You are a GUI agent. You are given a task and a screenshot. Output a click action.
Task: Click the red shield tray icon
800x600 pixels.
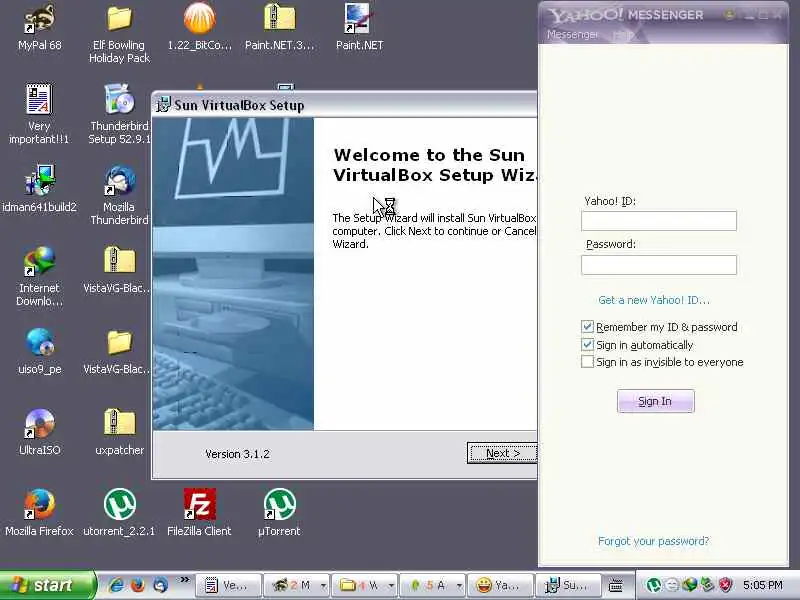724,585
